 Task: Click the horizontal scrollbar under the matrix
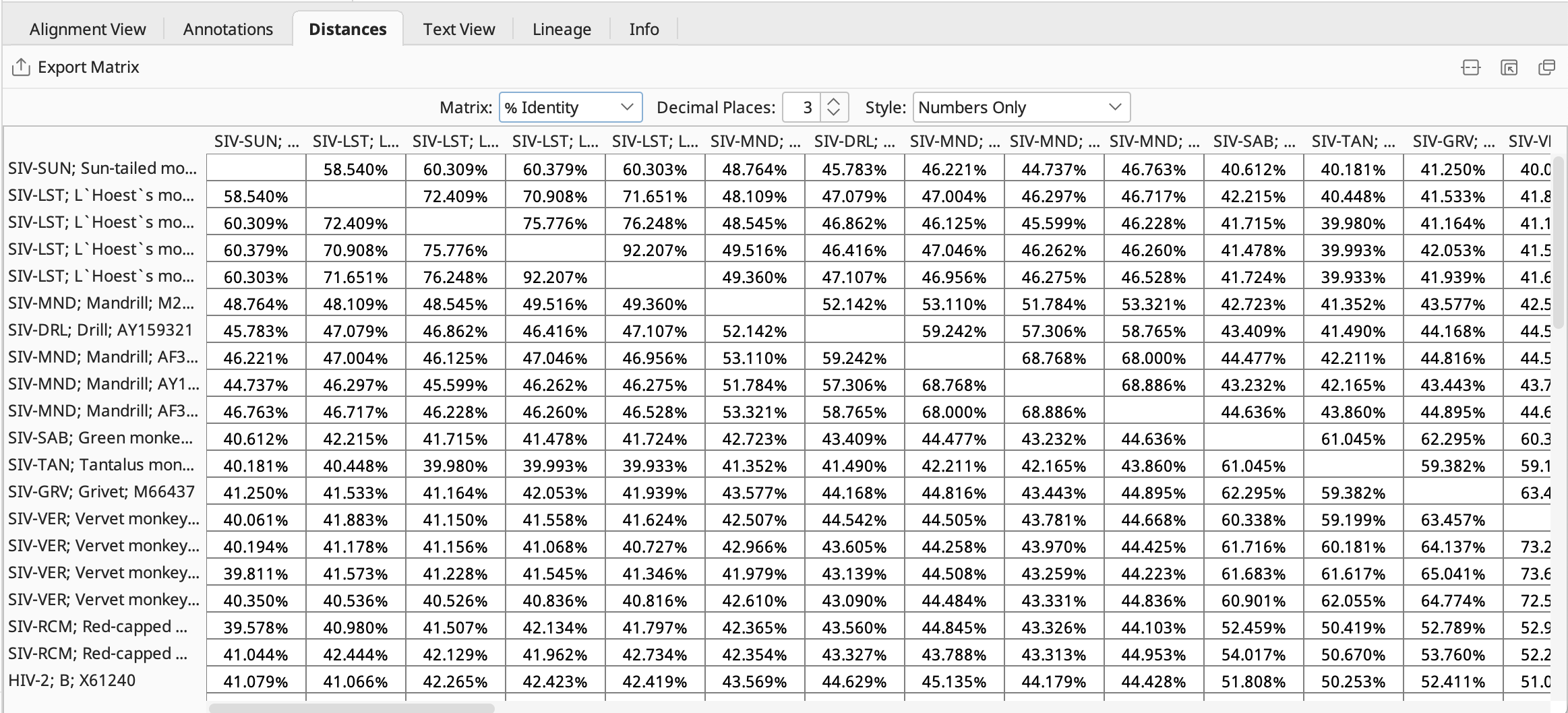[352, 708]
